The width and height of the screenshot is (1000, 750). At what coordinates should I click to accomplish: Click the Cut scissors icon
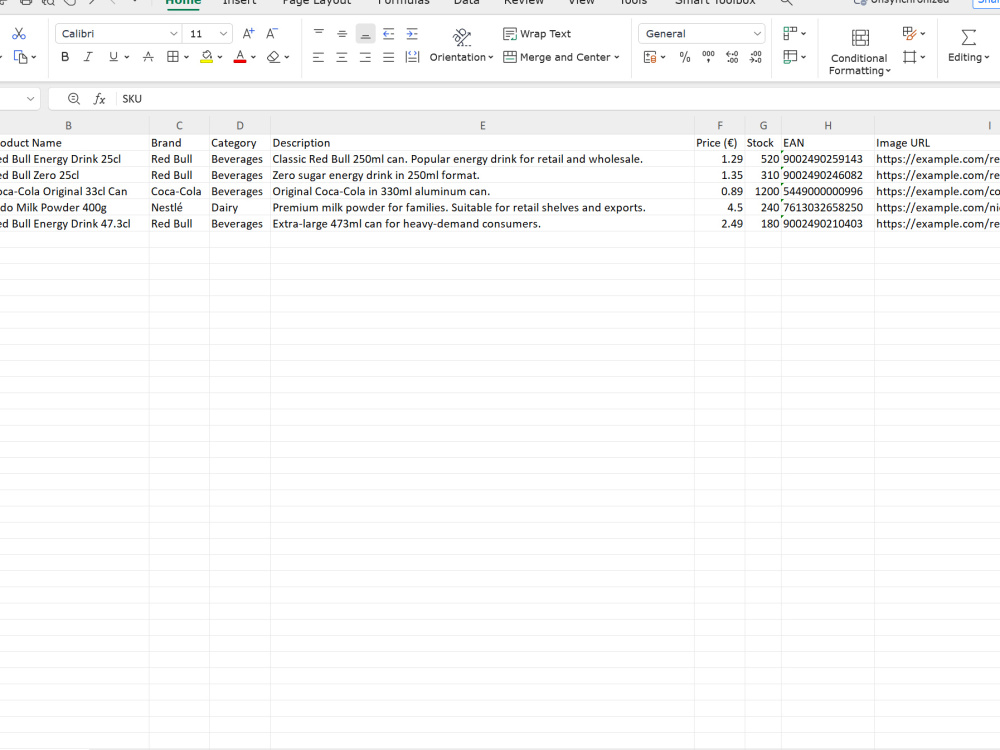tap(19, 34)
